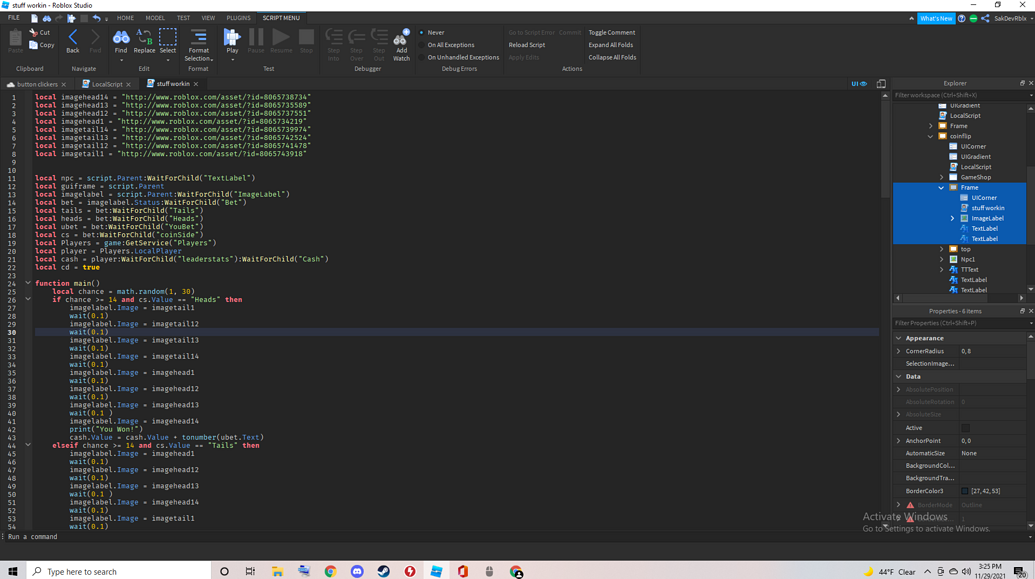
Task: Switch to the PLUGINS ribbon tab
Action: [238, 18]
